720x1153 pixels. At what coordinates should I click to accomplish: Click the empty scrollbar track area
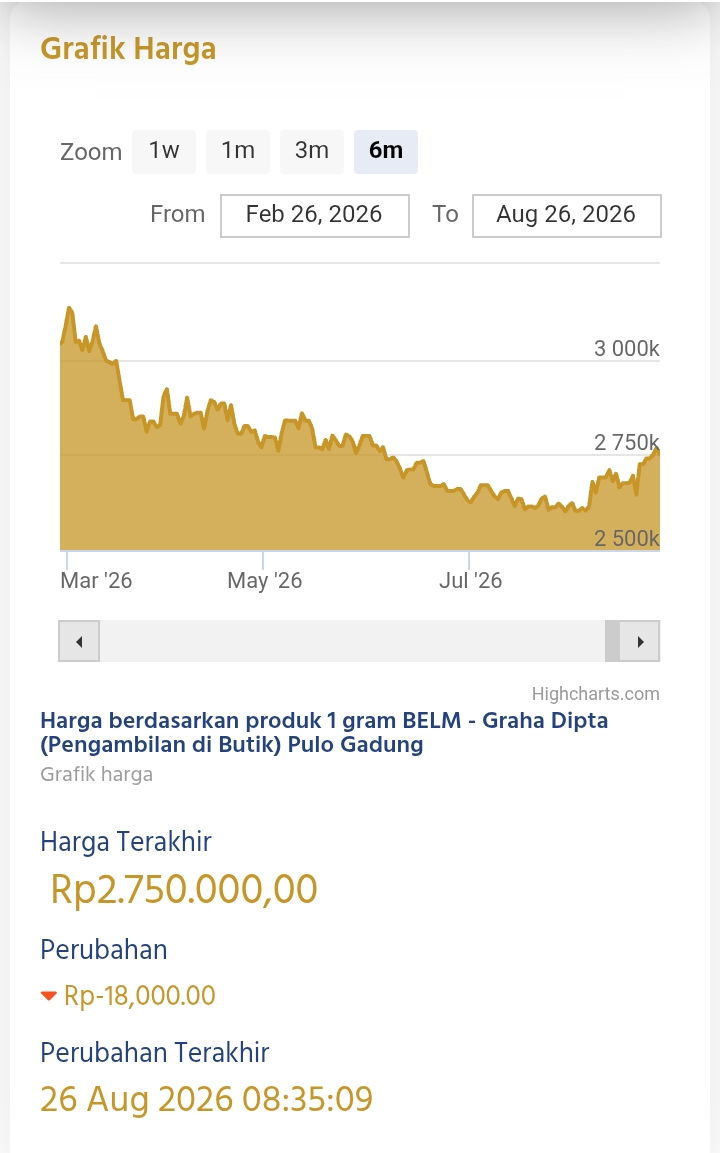pyautogui.click(x=352, y=641)
